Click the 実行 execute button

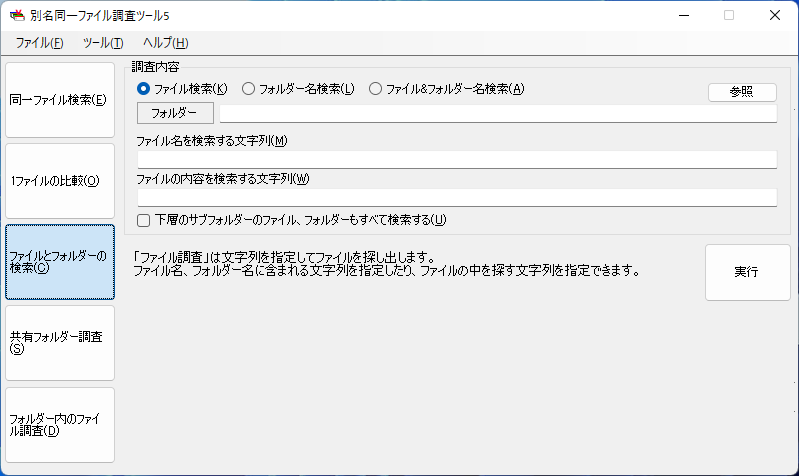coord(748,272)
